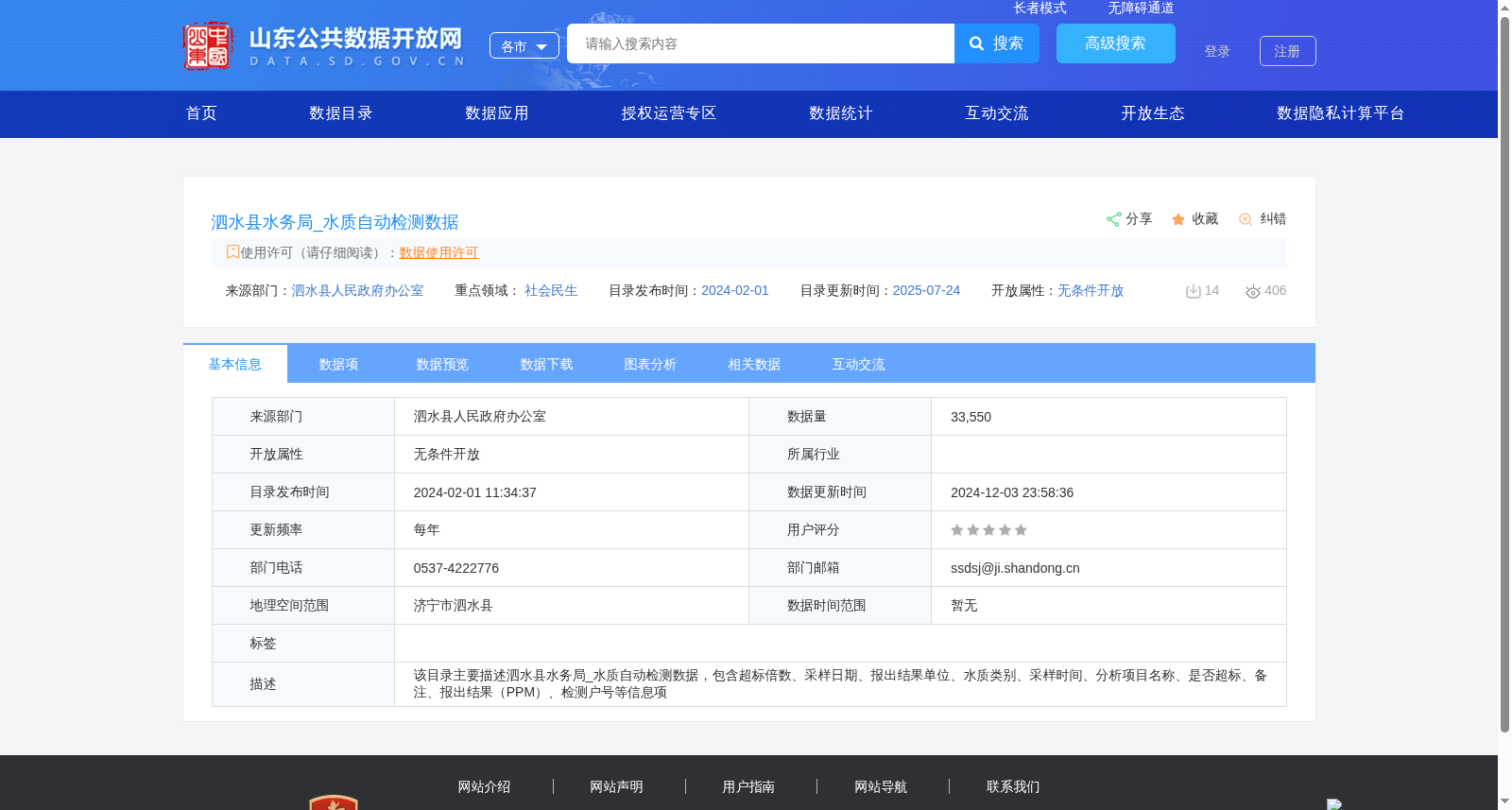Image resolution: width=1512 pixels, height=810 pixels.
Task: Click the vertical page scrollbar
Action: (1504, 373)
